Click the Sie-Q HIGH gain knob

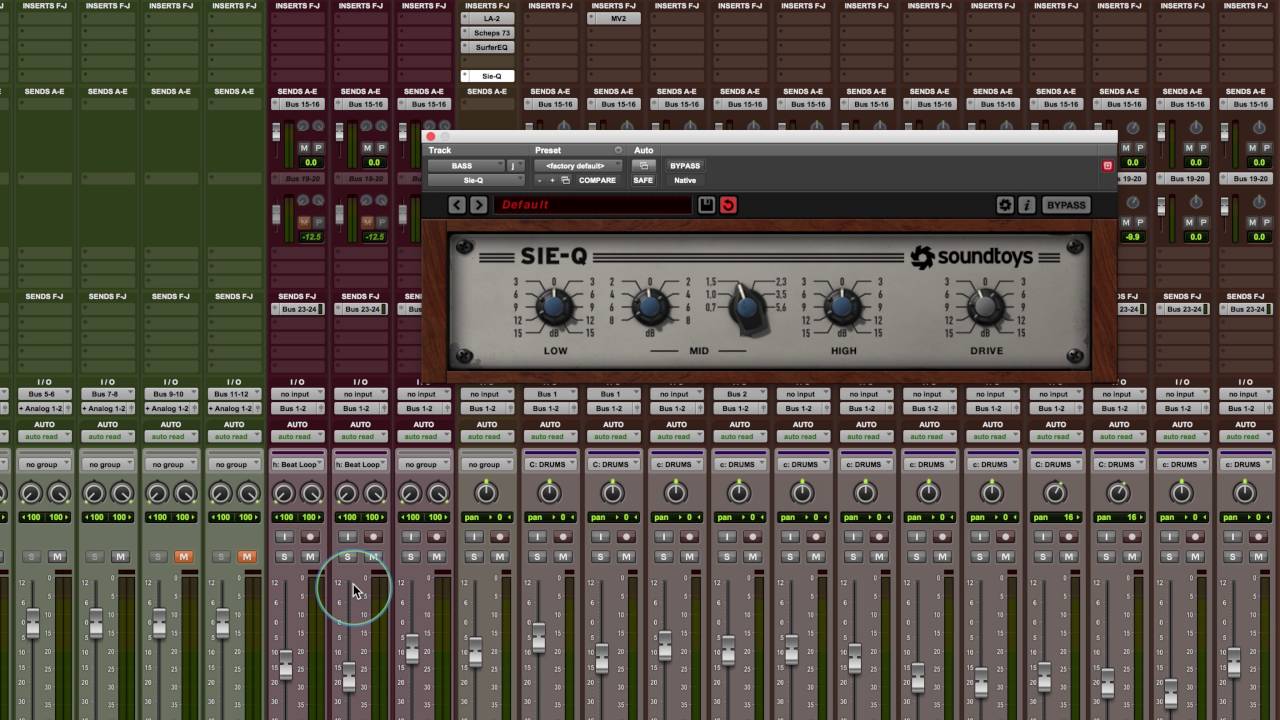[x=842, y=306]
